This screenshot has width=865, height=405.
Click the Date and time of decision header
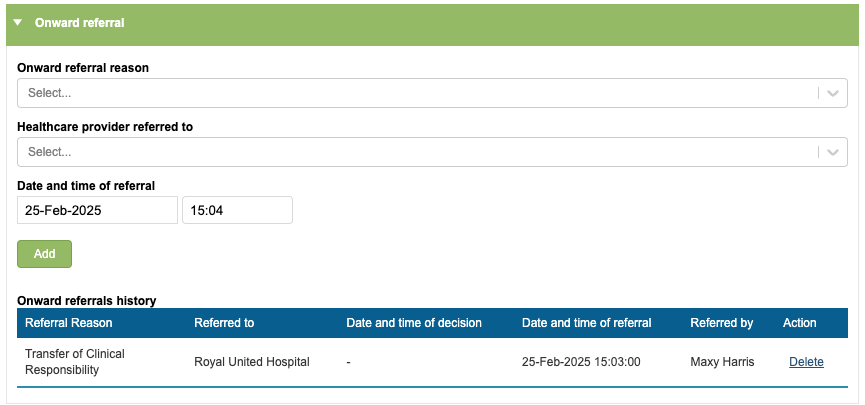click(x=414, y=323)
